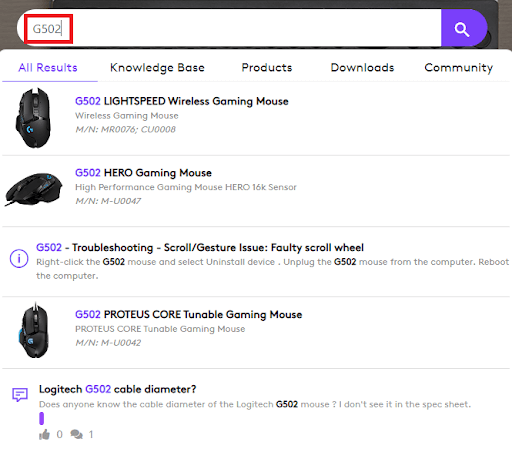
Task: Click the purple tag under cable question
Action: [42, 419]
